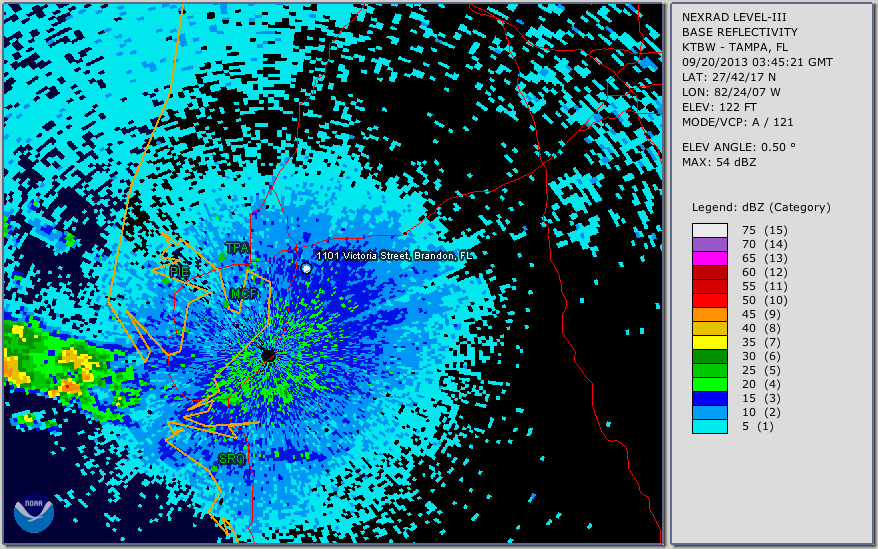
Task: Click the 09/20/2013 03:45:21 GMT timestamp
Action: [757, 62]
